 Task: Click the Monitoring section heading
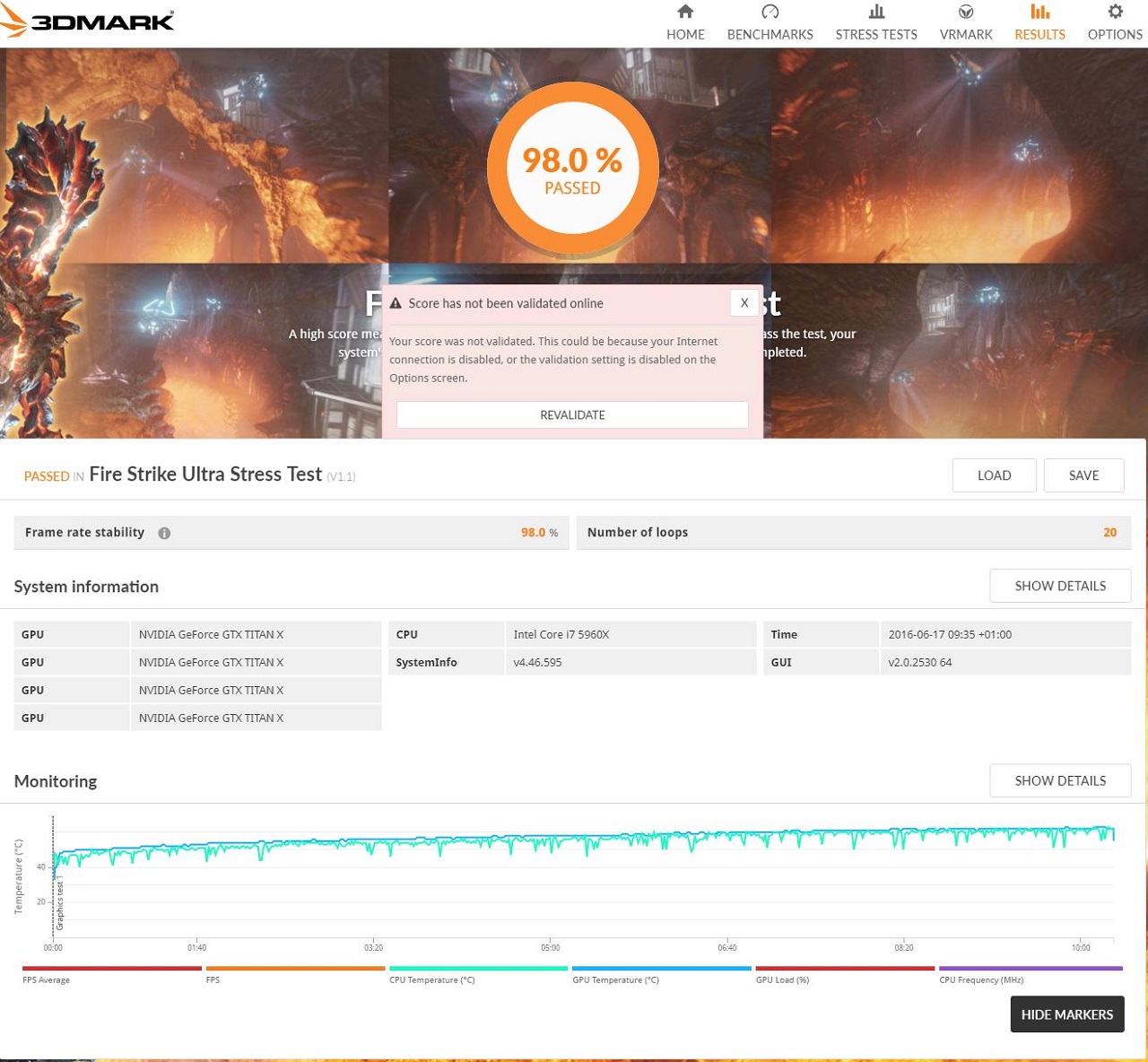pos(56,780)
